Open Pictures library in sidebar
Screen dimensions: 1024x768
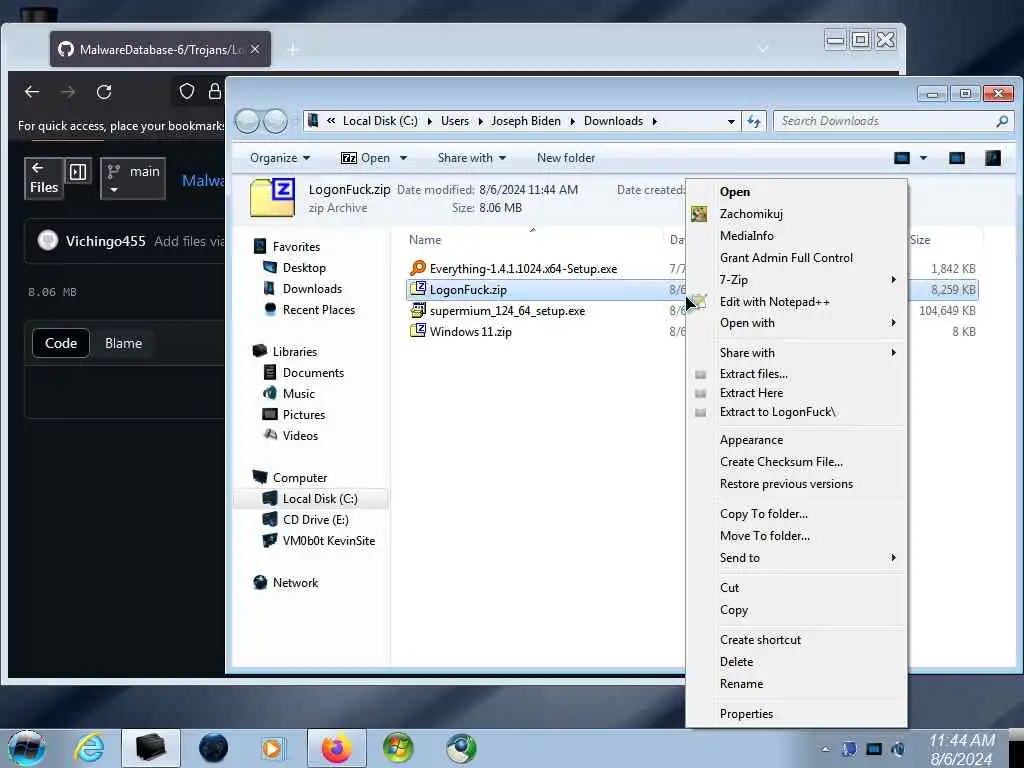pos(304,415)
